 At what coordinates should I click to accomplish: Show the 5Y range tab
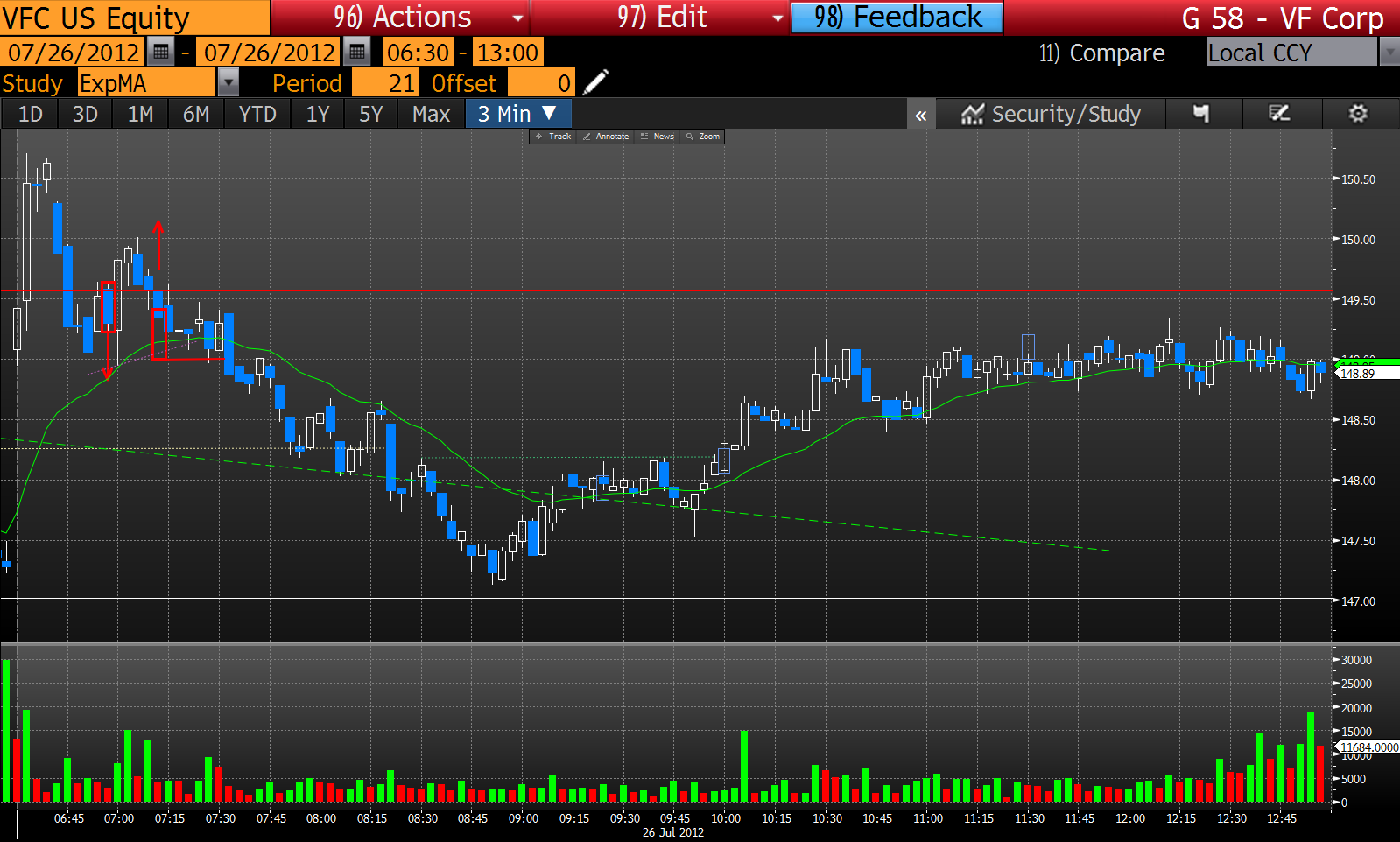371,114
